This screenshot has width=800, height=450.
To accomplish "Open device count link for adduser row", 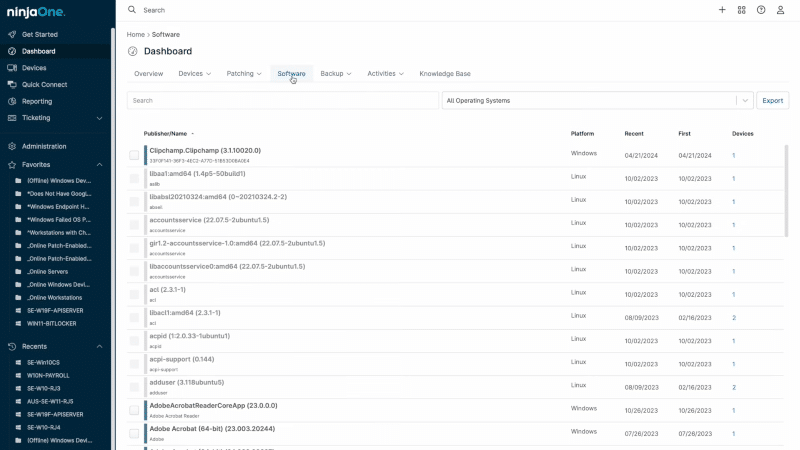I will [734, 387].
